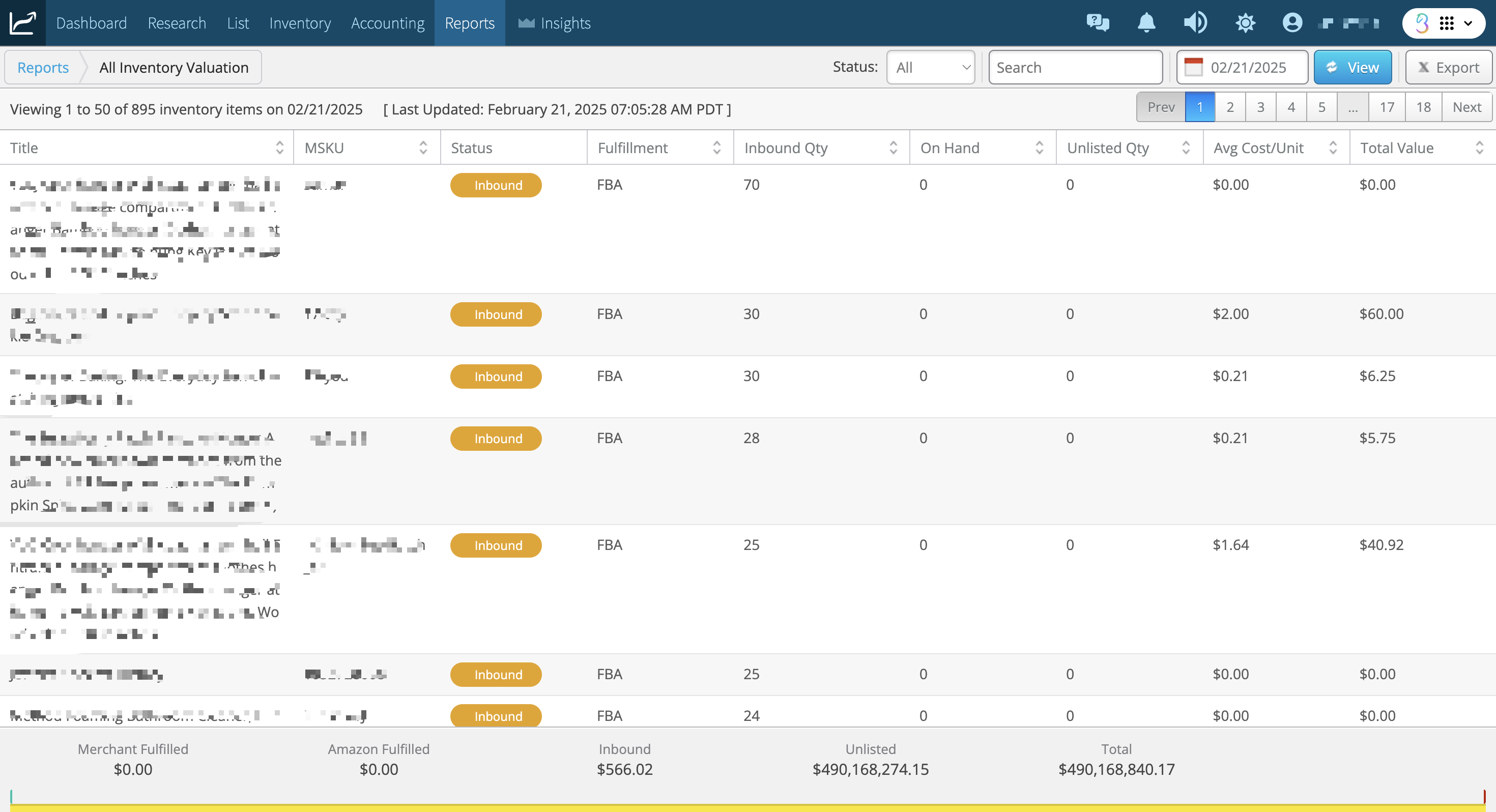Sort by Unlisted Qty column arrows
This screenshot has height=812, width=1496.
coord(1186,148)
